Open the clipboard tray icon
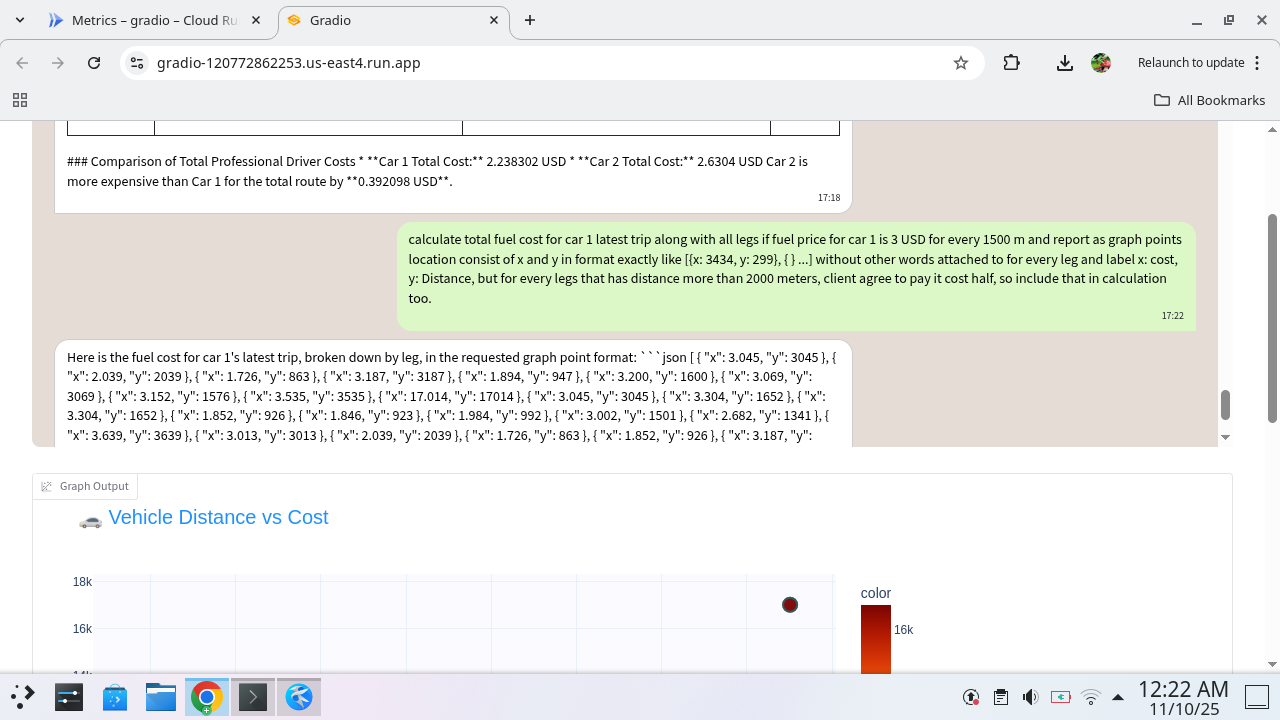 tap(1001, 697)
